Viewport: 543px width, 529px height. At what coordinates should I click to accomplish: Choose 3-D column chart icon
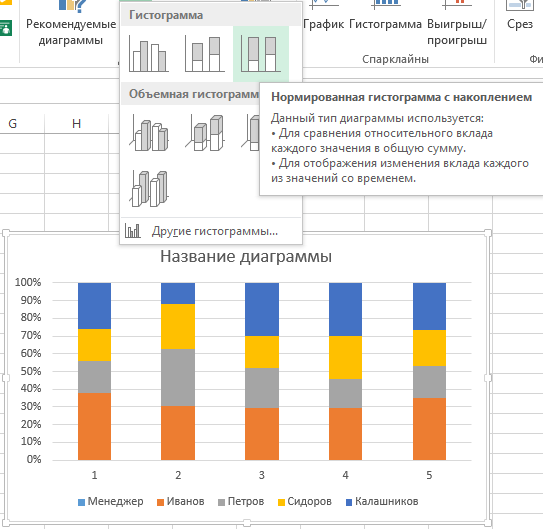click(149, 189)
